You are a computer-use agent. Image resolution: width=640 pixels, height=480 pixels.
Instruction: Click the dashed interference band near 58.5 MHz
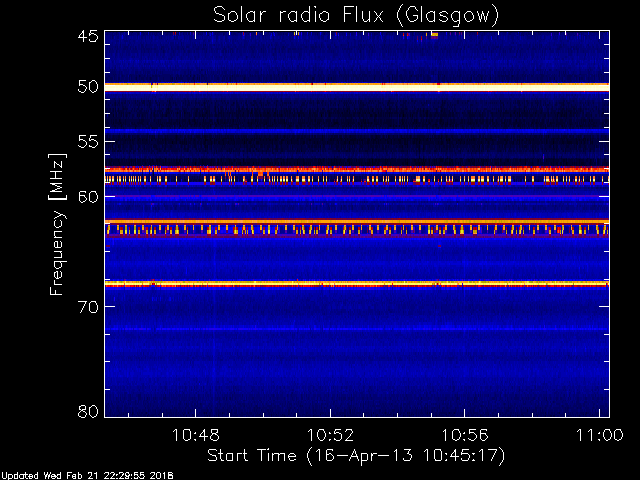point(357,179)
